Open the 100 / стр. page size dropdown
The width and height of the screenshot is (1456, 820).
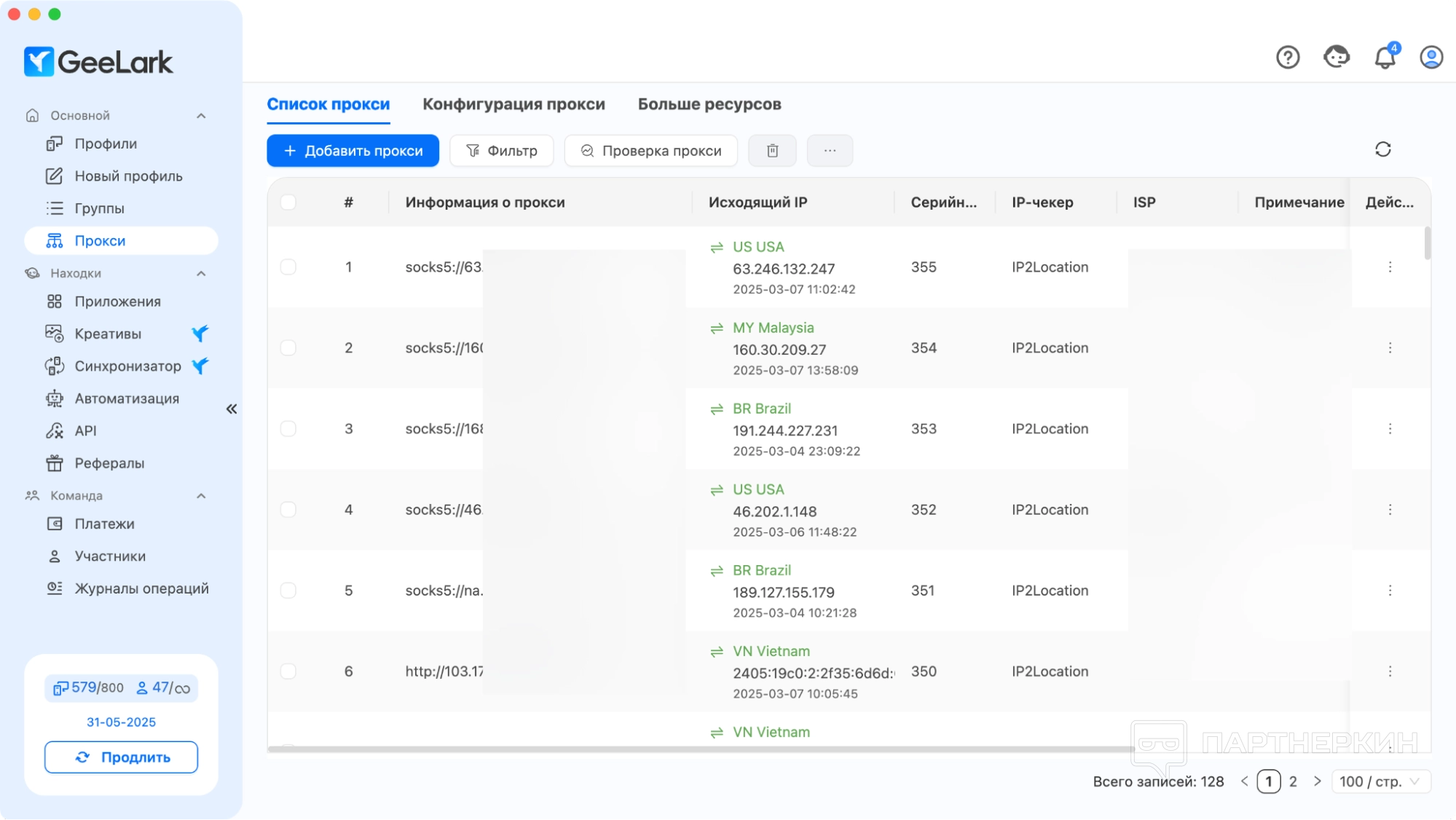point(1380,781)
